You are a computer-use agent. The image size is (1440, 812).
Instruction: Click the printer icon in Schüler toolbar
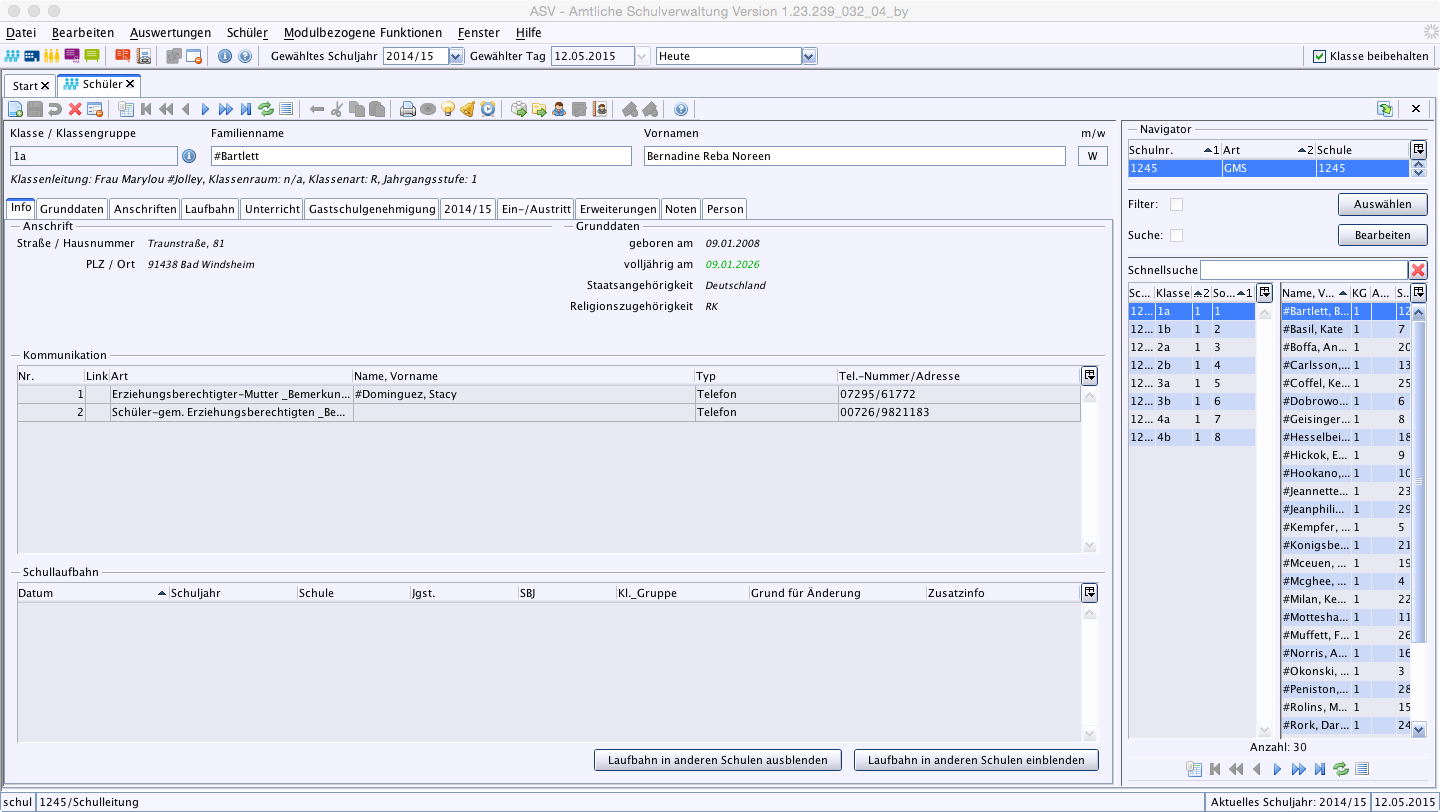click(407, 109)
